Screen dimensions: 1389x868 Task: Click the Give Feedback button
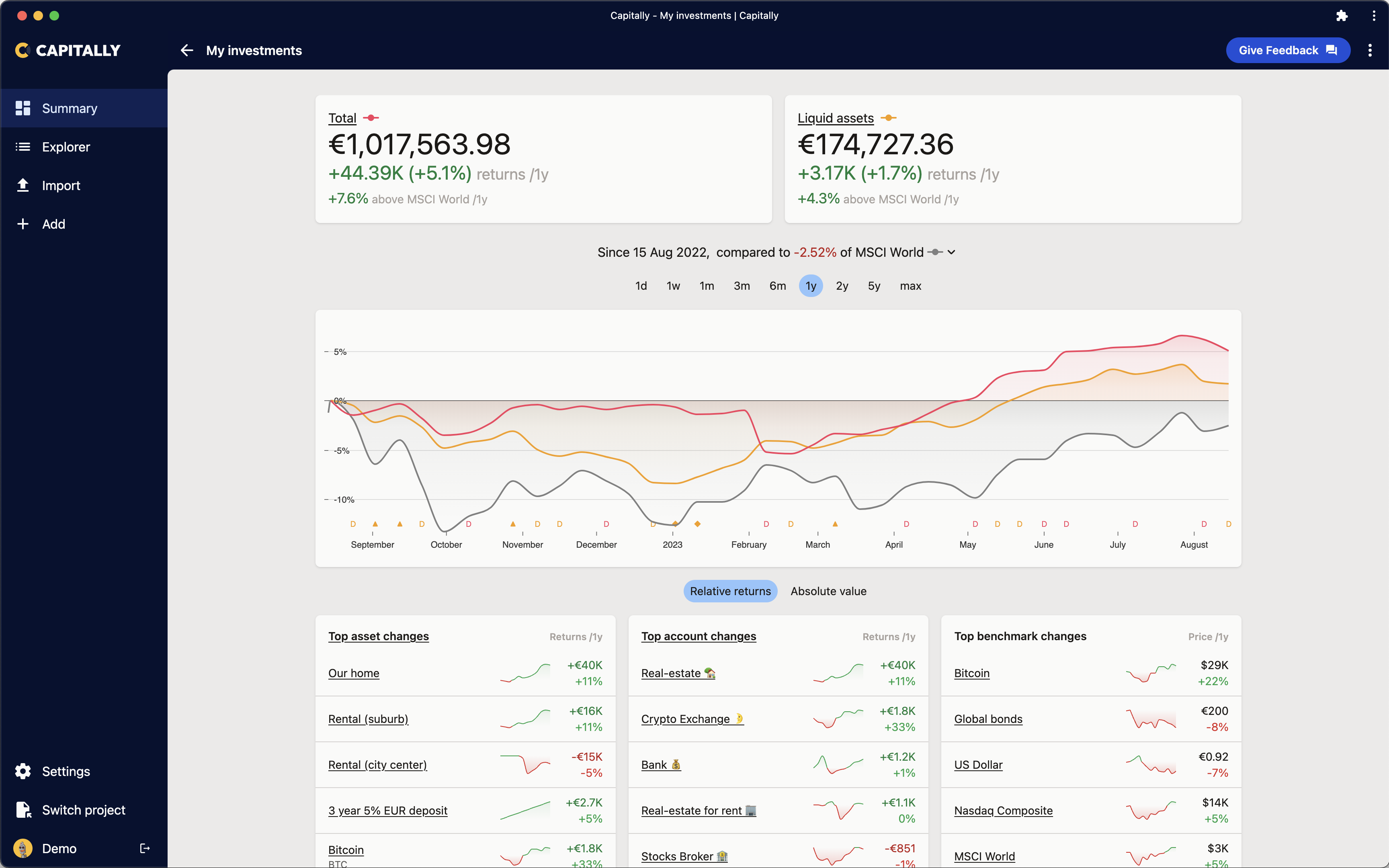click(x=1288, y=50)
